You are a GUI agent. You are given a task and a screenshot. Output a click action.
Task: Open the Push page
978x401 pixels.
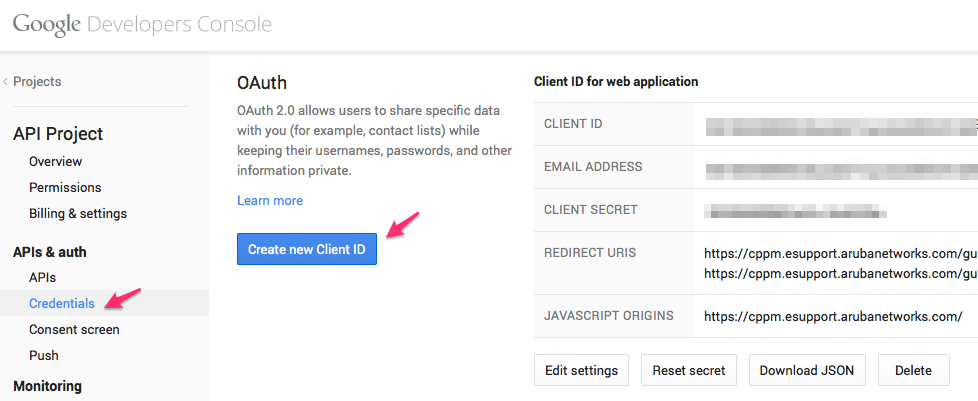44,355
